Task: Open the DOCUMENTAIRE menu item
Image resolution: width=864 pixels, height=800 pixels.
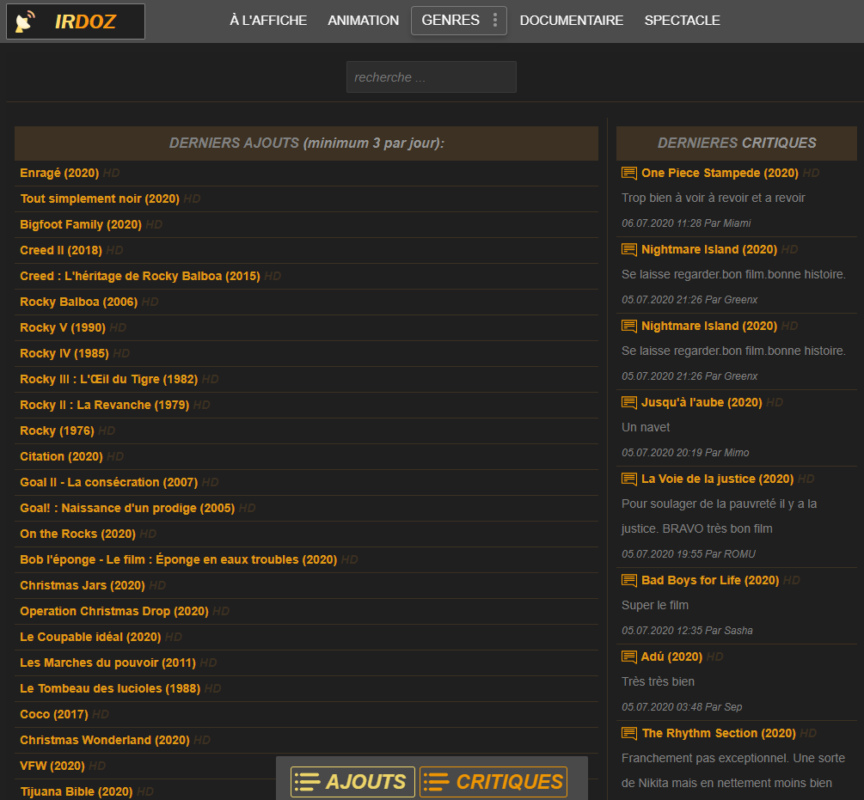Action: pos(571,20)
